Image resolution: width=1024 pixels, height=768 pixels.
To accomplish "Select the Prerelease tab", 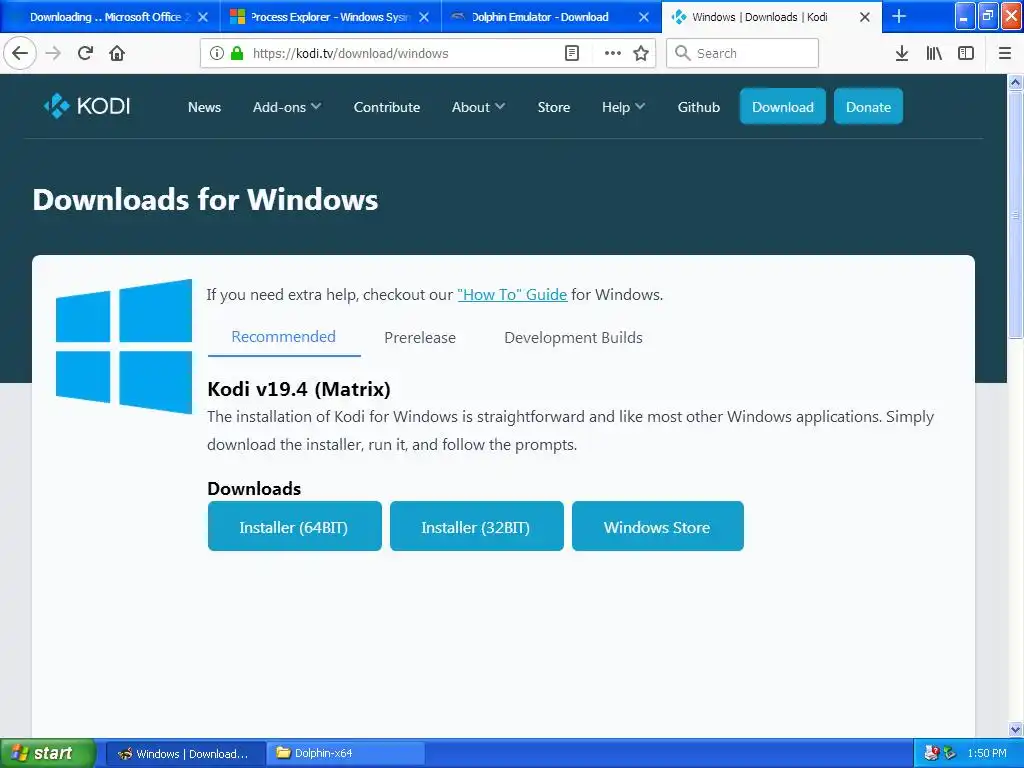I will 420,338.
